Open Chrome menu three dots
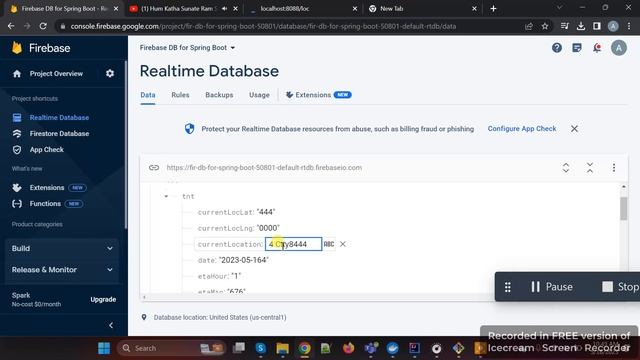640x360 pixels. tap(629, 26)
